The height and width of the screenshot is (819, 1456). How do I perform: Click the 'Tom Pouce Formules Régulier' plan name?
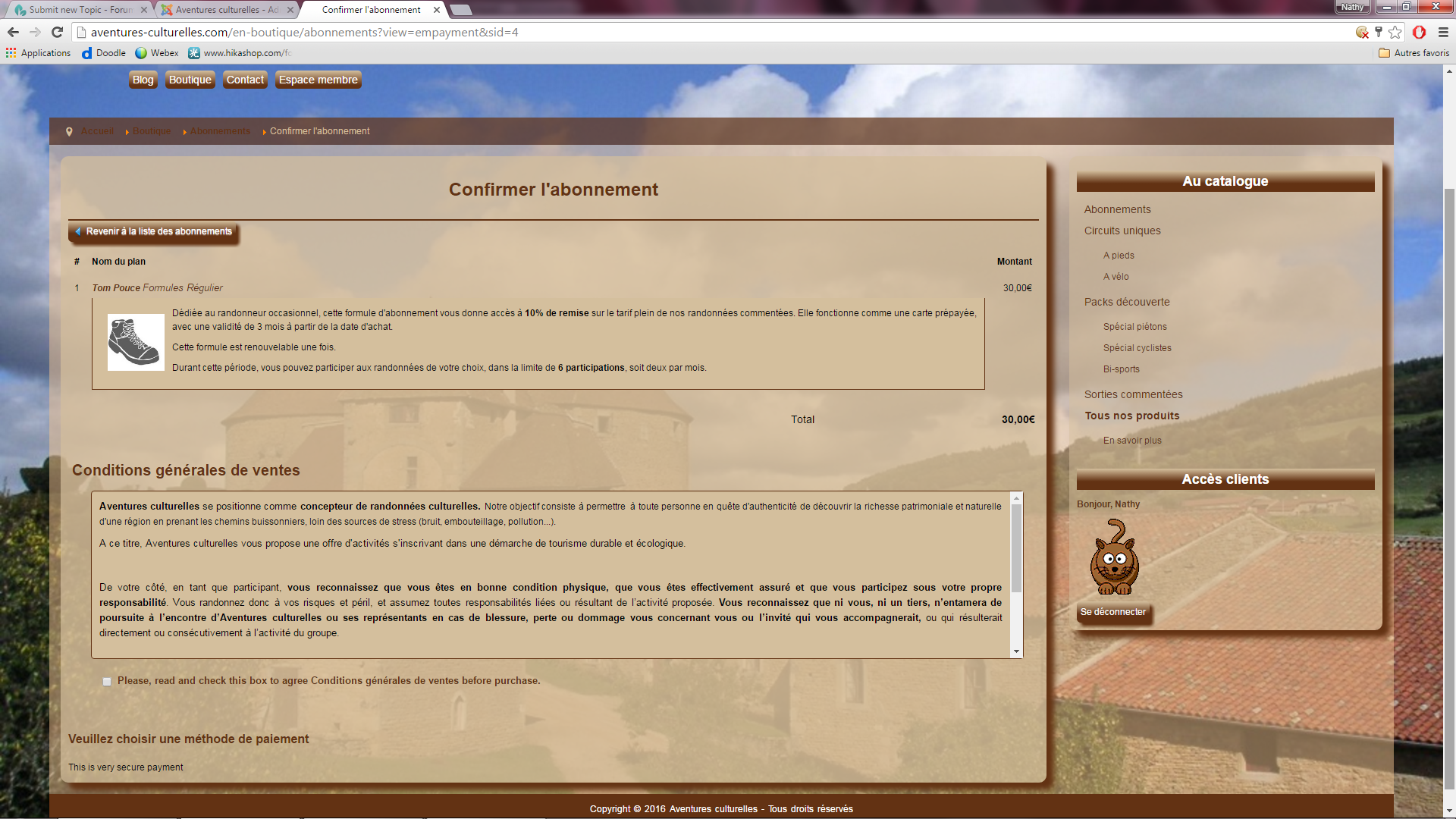(157, 288)
